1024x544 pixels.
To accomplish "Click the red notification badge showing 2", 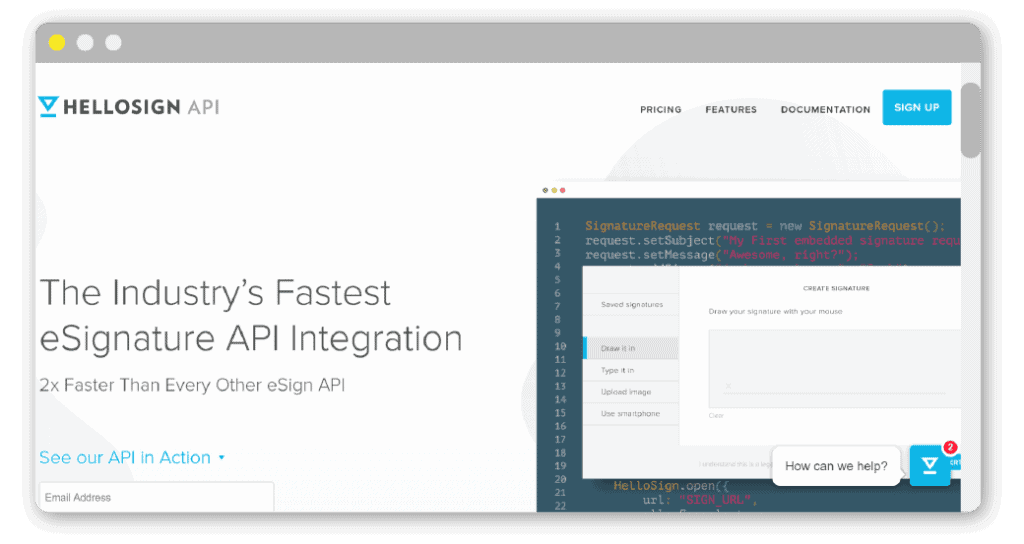I will 950,447.
